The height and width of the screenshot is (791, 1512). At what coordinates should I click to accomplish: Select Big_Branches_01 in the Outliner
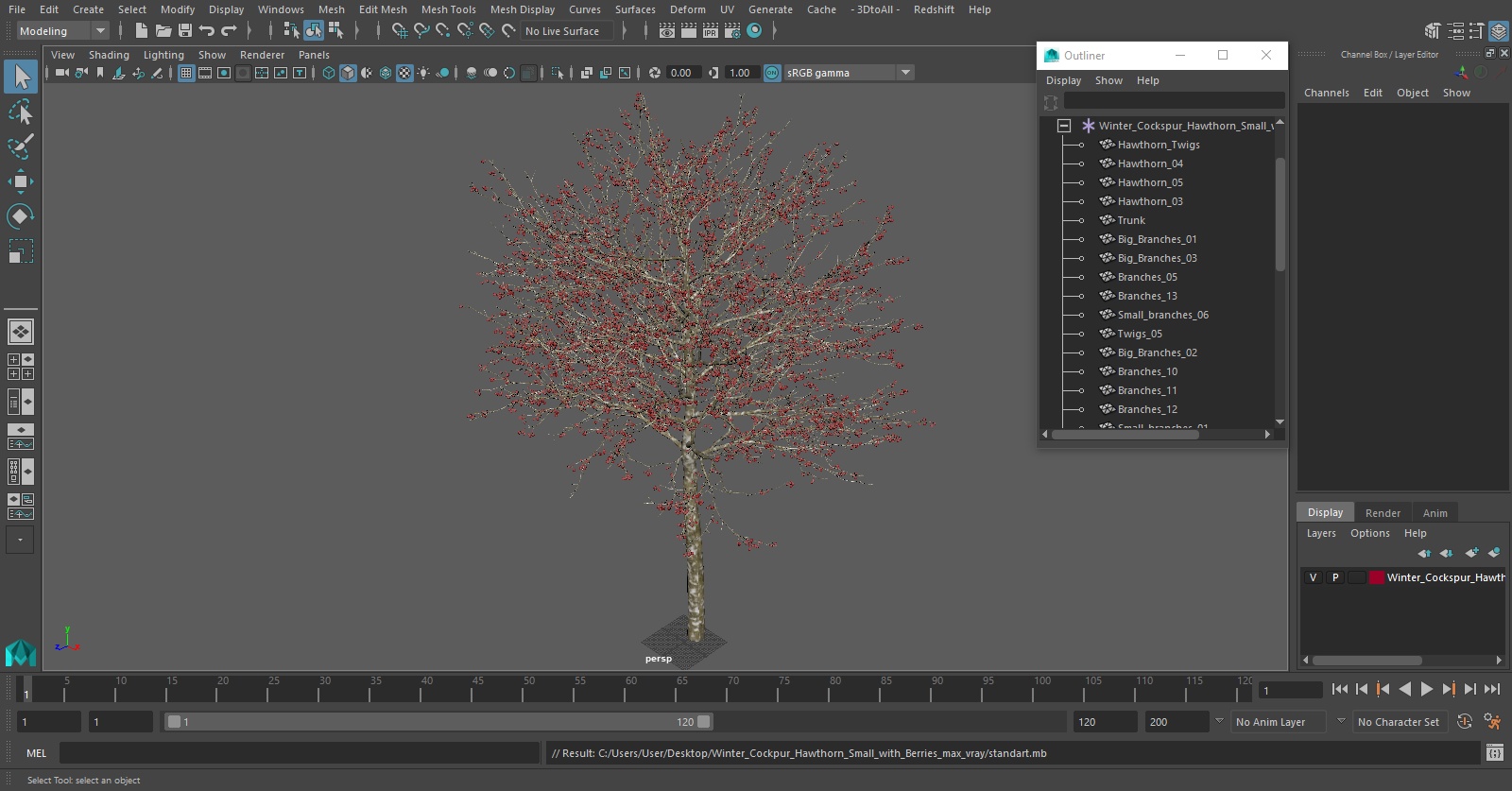(x=1157, y=239)
